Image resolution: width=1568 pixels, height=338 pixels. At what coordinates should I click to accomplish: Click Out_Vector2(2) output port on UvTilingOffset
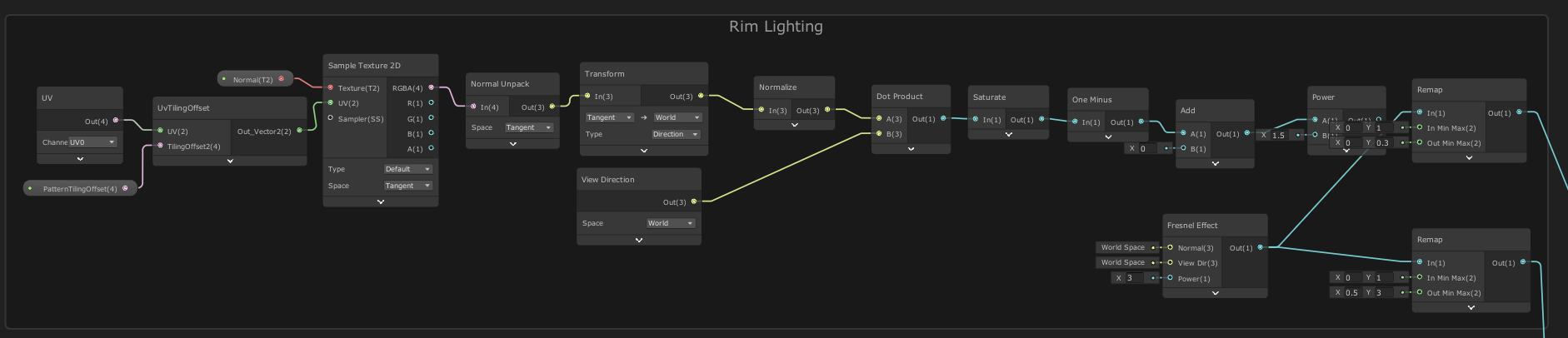300,131
